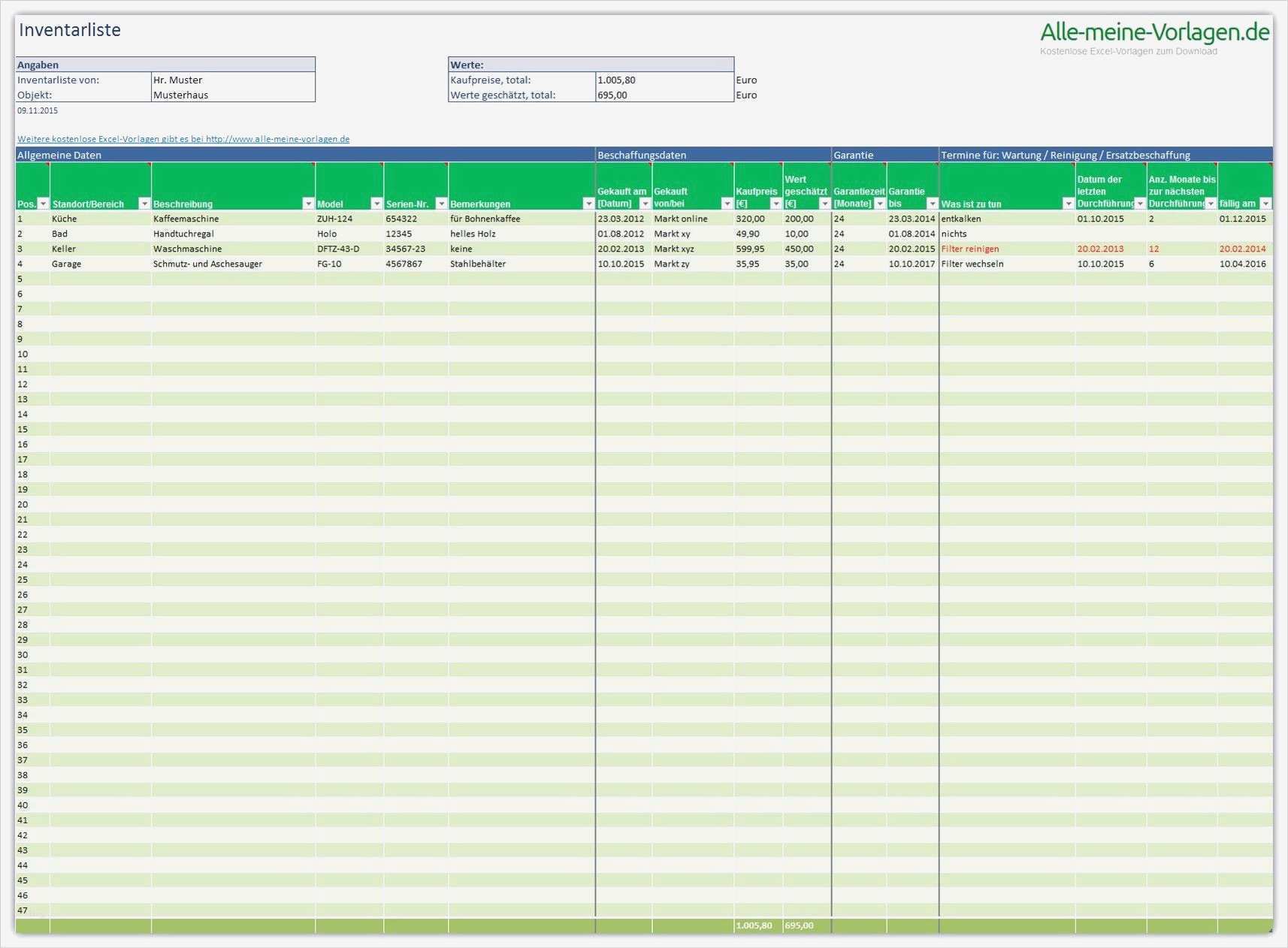Expand the filter dropdown for Gekauft am [Datum]
The height and width of the screenshot is (948, 1288).
coord(644,203)
